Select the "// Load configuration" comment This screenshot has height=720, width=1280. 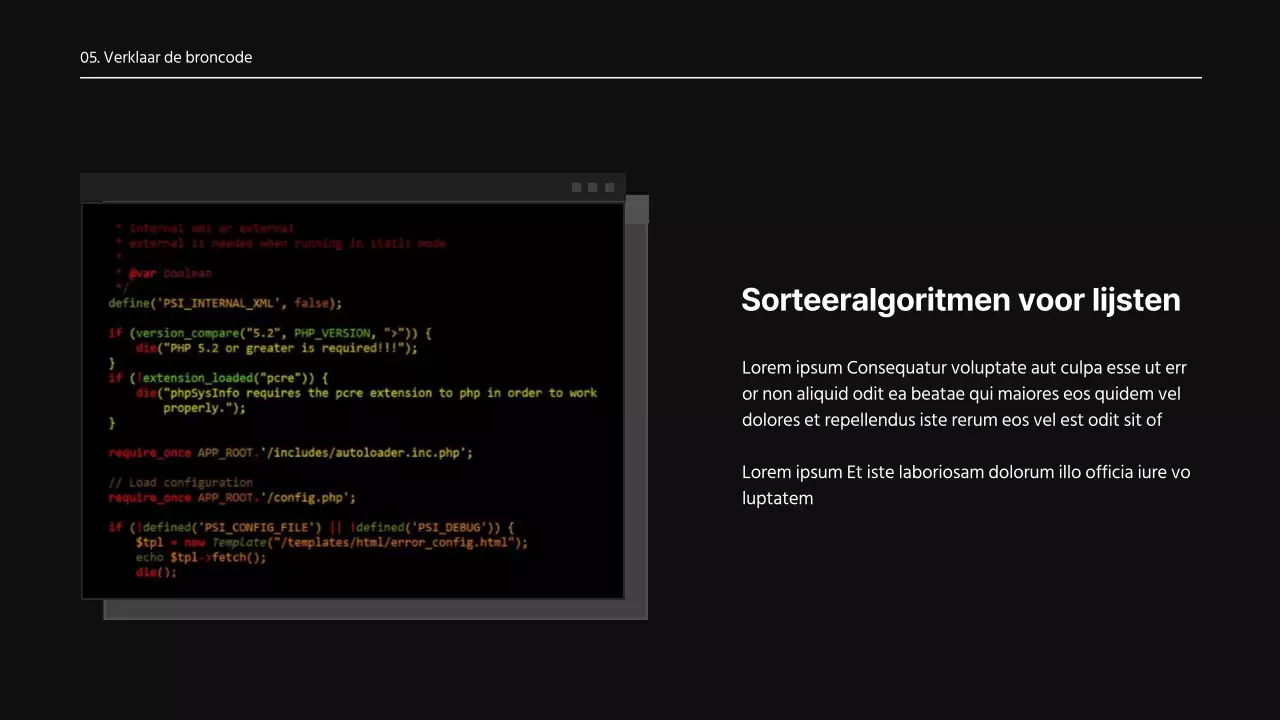(x=180, y=483)
